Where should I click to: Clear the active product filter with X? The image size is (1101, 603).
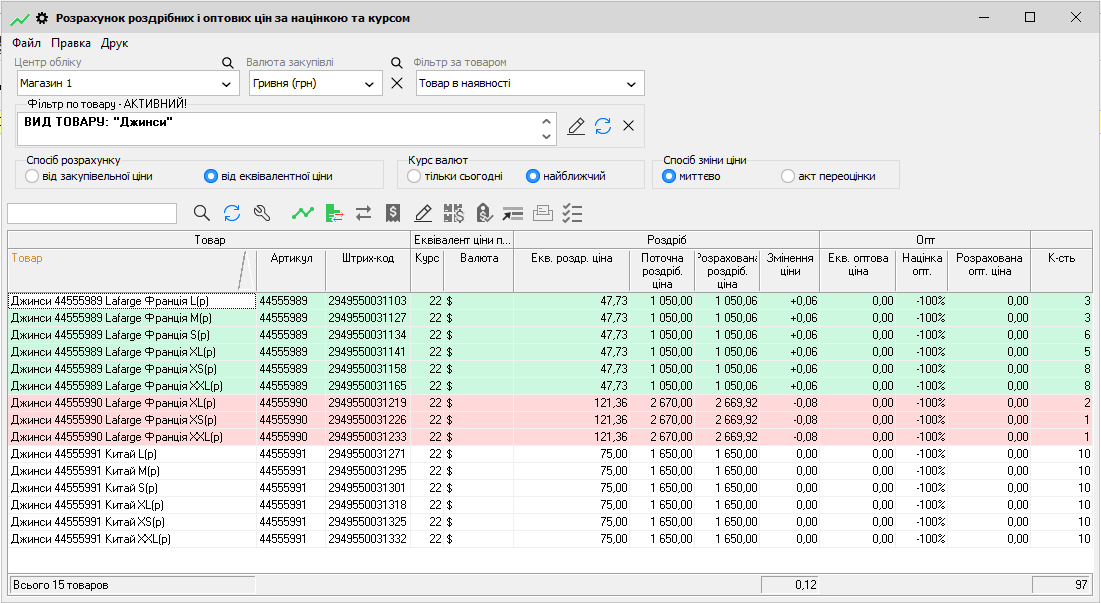point(629,126)
